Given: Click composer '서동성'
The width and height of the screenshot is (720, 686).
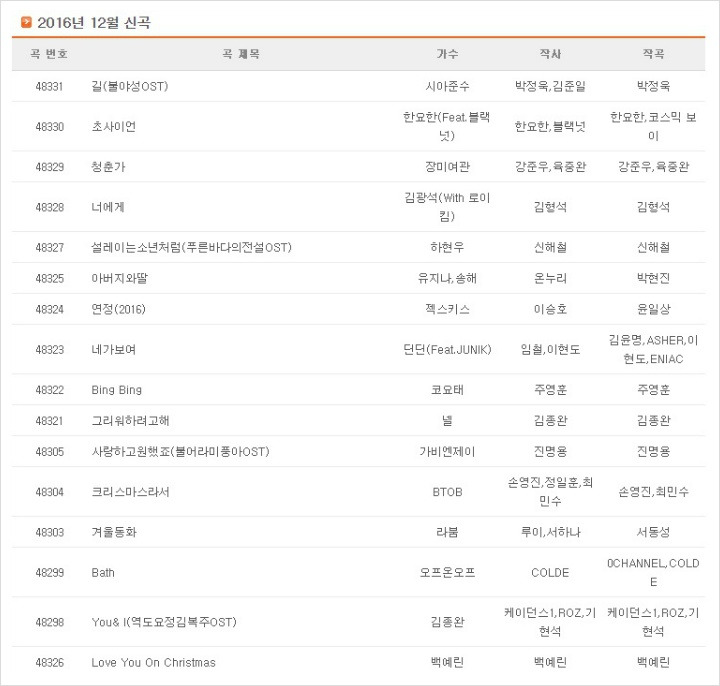Looking at the screenshot, I should point(653,533).
